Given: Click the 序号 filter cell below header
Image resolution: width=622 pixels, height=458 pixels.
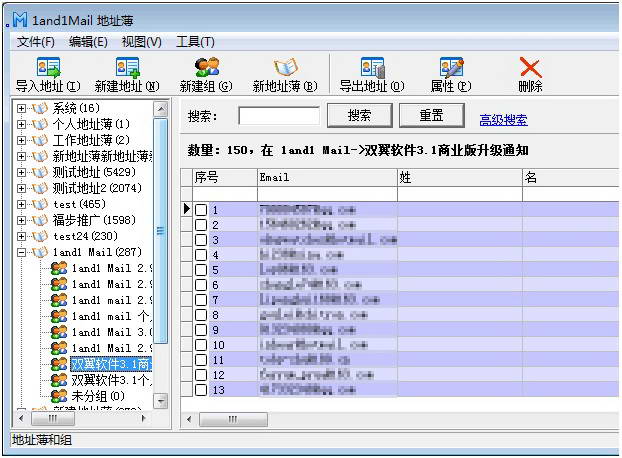Looking at the screenshot, I should pyautogui.click(x=225, y=194).
